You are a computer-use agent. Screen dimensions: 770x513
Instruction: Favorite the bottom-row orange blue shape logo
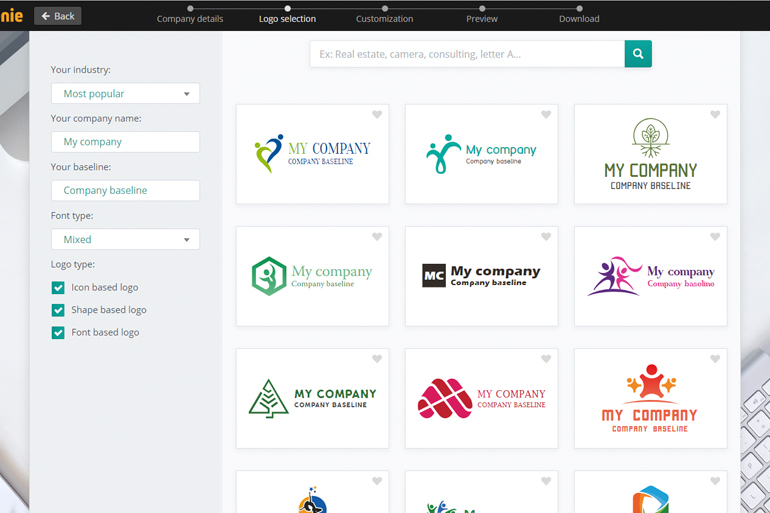(715, 481)
